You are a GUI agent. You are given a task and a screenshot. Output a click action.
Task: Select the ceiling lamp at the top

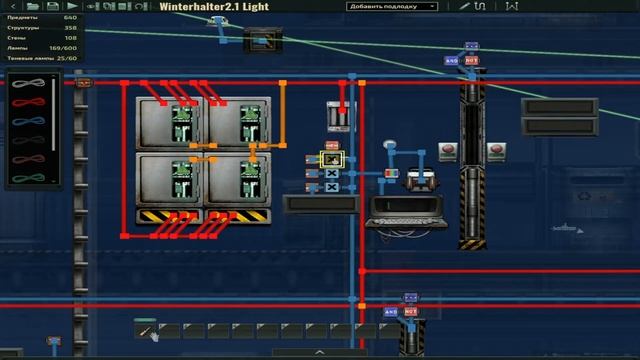217,20
